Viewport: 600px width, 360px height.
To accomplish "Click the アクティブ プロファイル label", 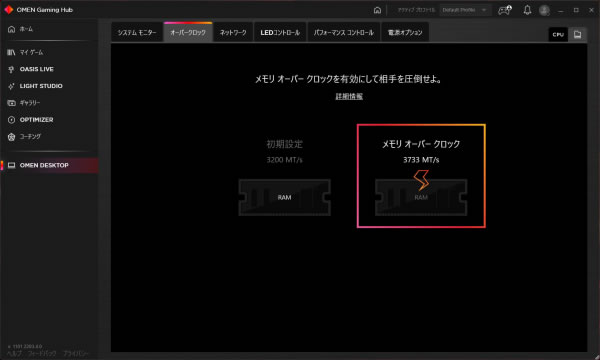I will pos(416,10).
